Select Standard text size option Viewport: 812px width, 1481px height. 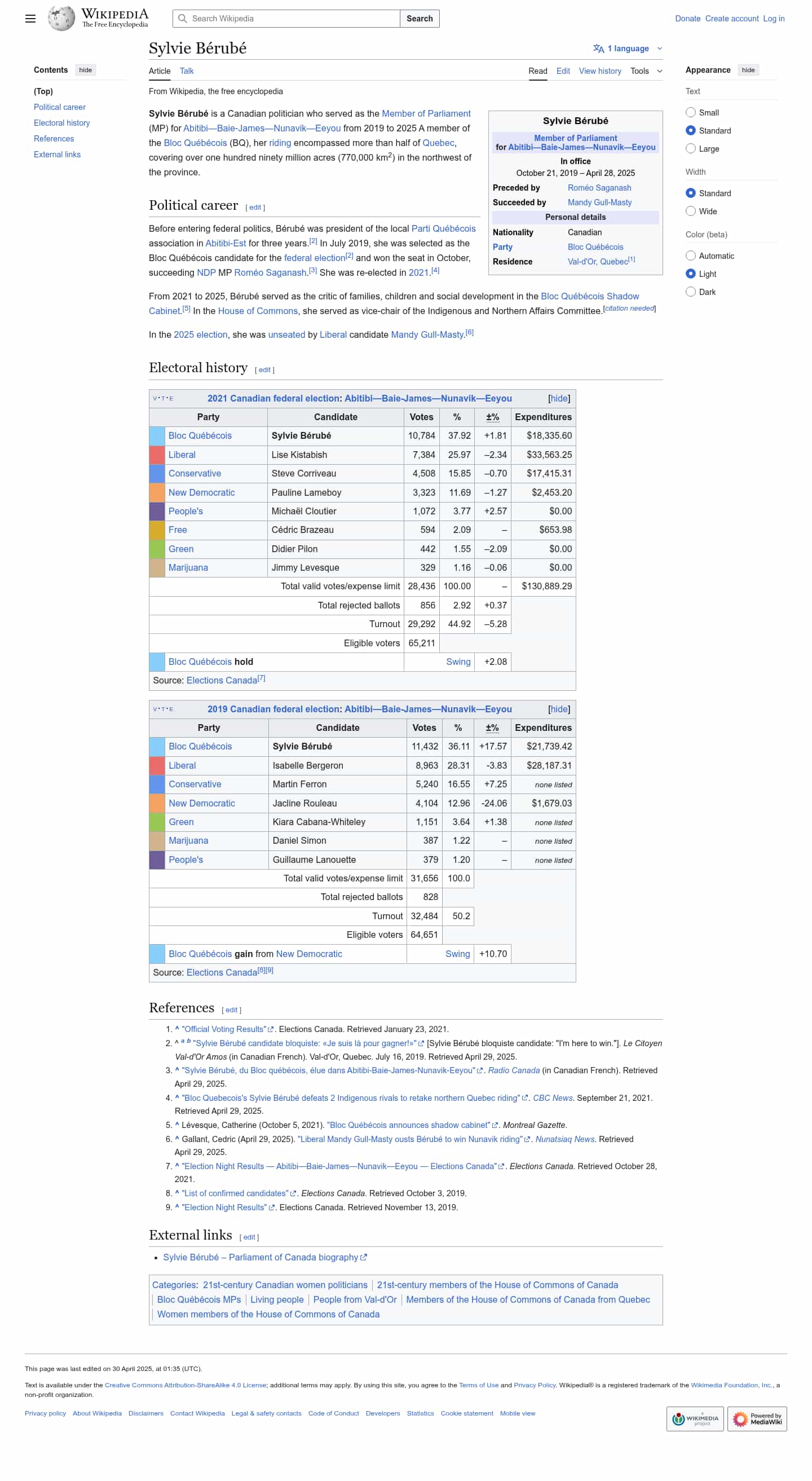[691, 130]
